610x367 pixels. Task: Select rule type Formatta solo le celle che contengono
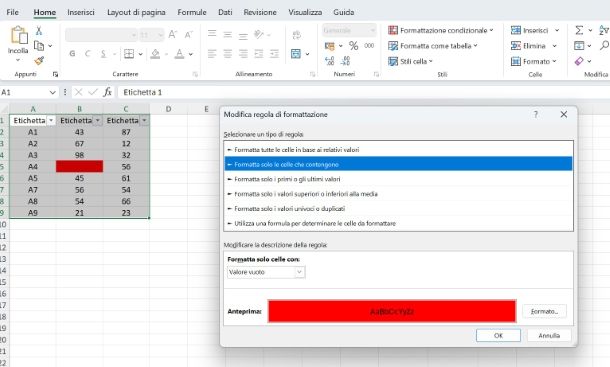(398, 164)
